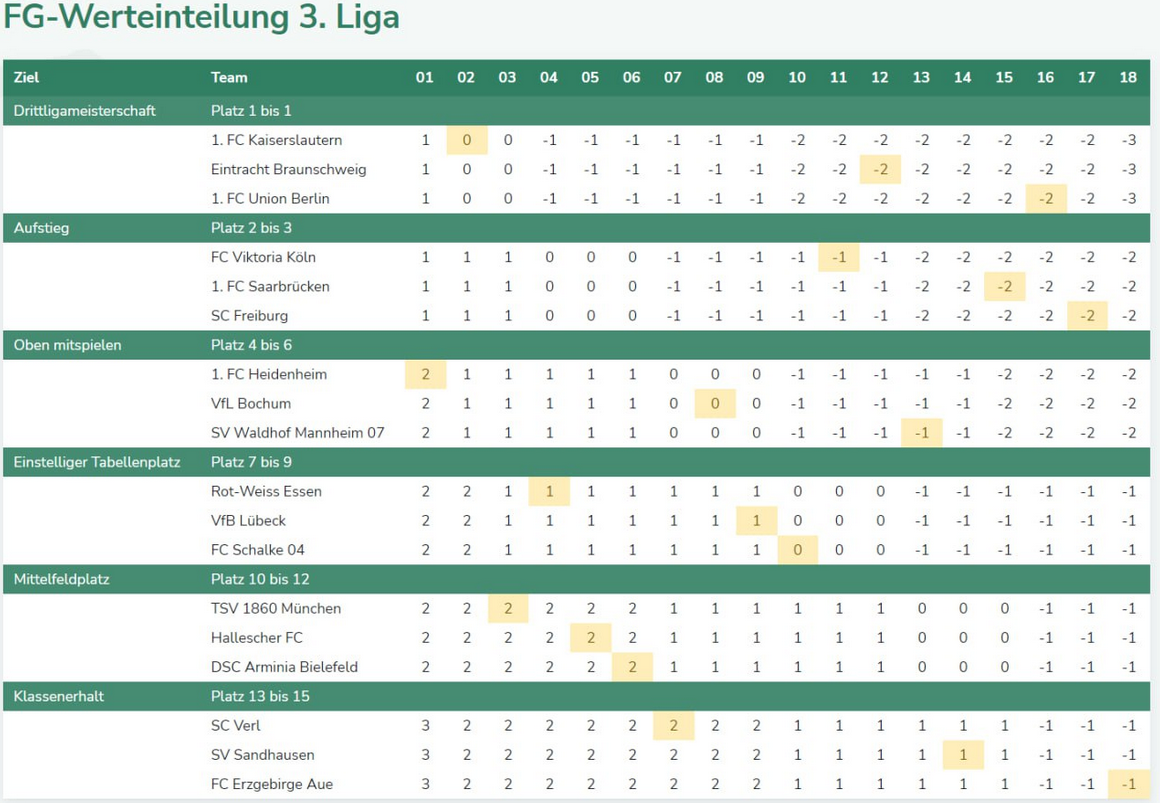Select highlighted cell in SC Verl row

tap(673, 725)
